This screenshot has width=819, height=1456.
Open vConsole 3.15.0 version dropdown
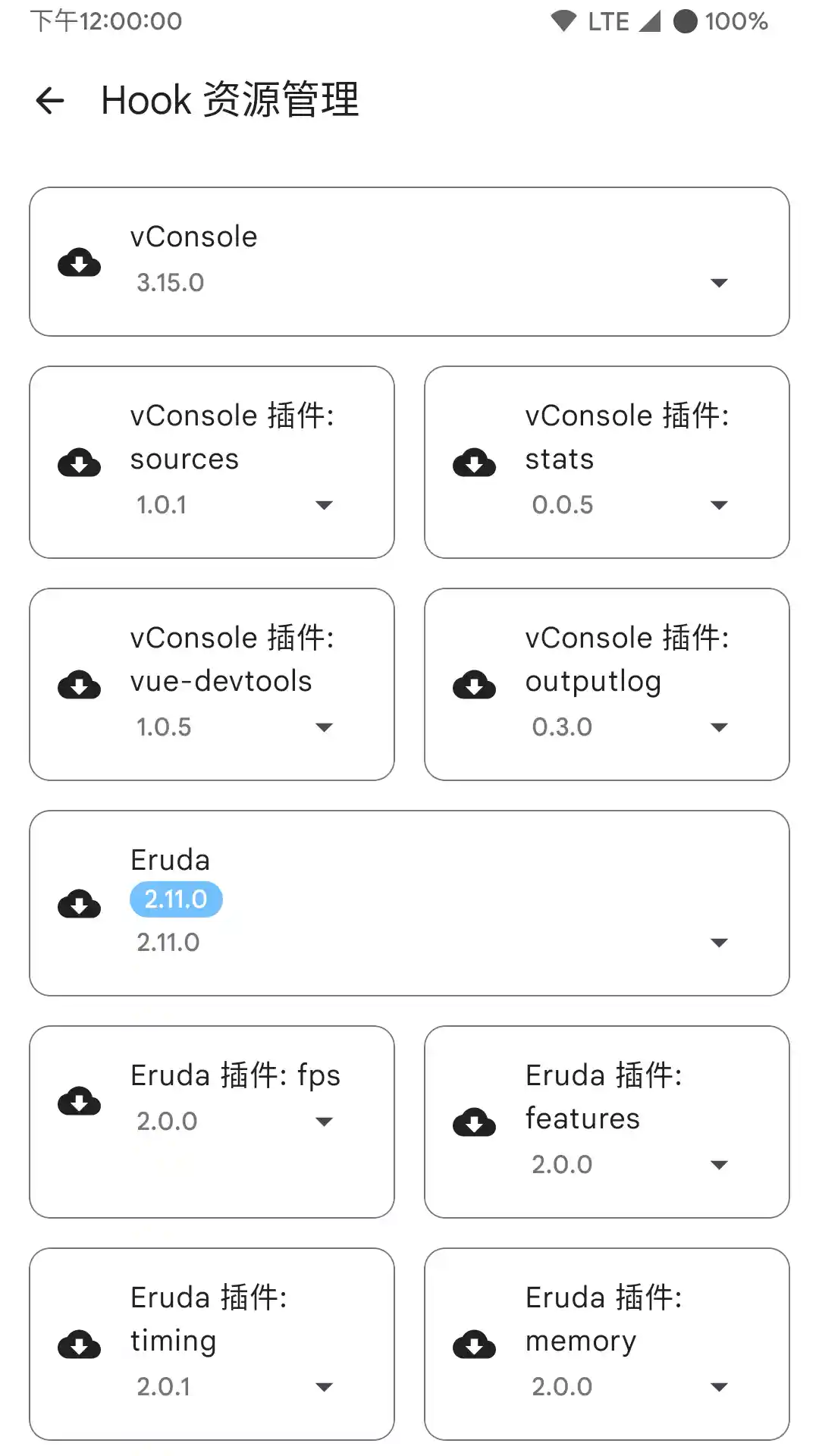click(x=718, y=283)
